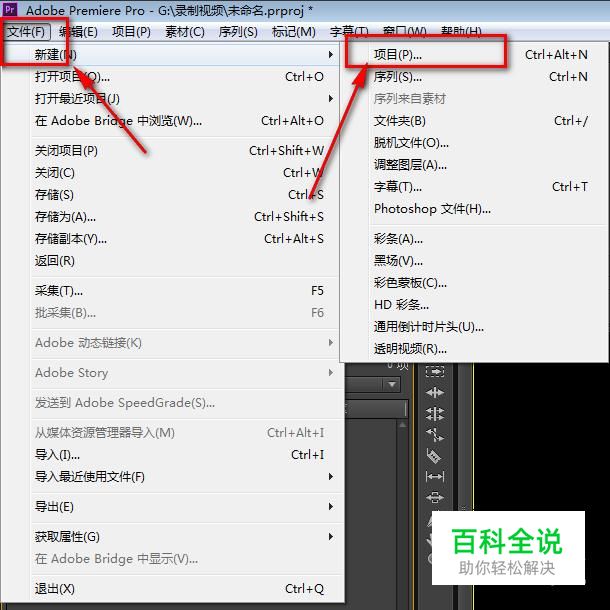This screenshot has height=610, width=610.
Task: Select 脱机文件(O)... submenu entry
Action: pyautogui.click(x=474, y=143)
